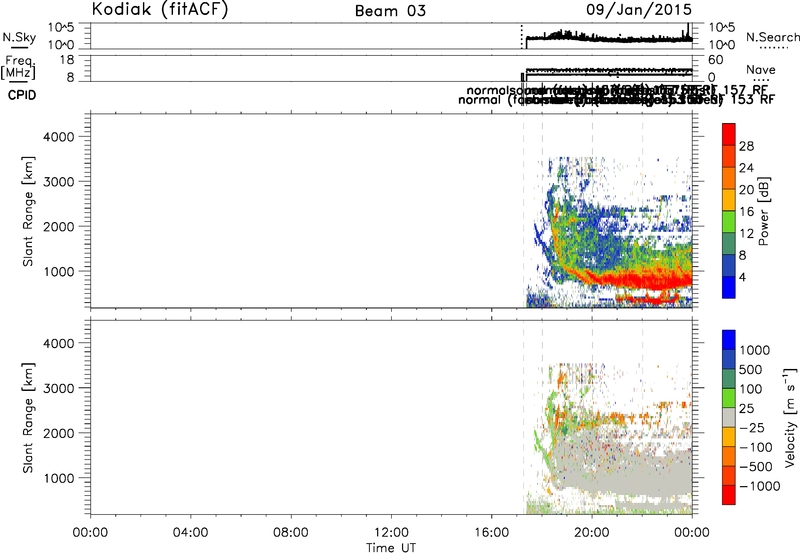
Task: Click the '18' tick on the frequency axis
Action: click(x=67, y=60)
